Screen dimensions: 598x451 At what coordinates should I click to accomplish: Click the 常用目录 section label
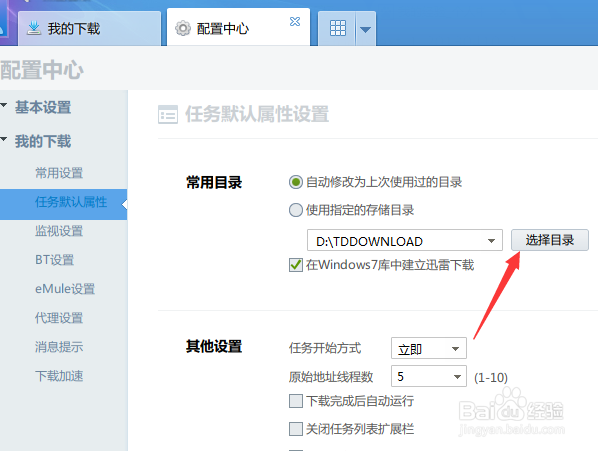coord(214,183)
